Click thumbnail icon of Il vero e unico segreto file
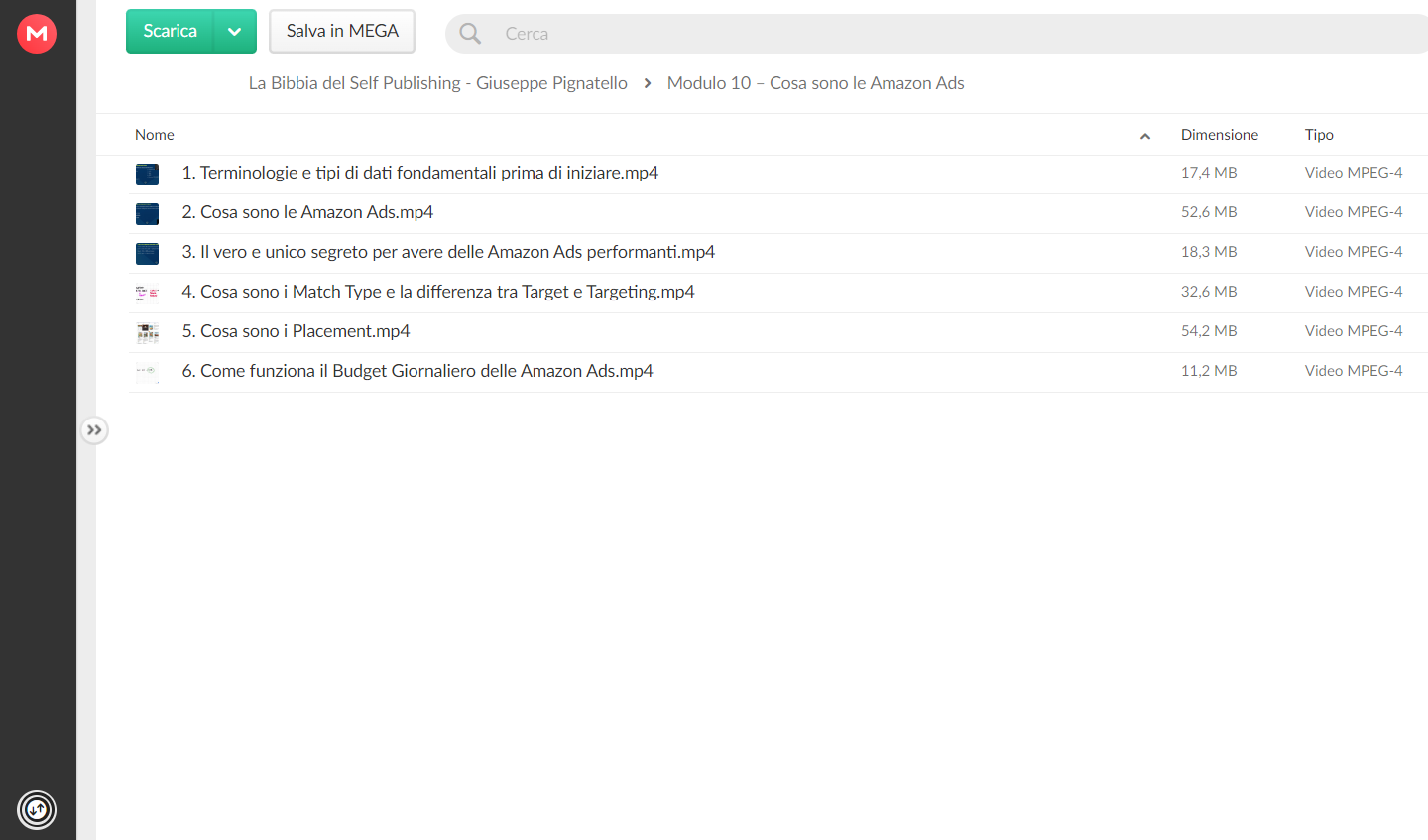 [x=147, y=254]
